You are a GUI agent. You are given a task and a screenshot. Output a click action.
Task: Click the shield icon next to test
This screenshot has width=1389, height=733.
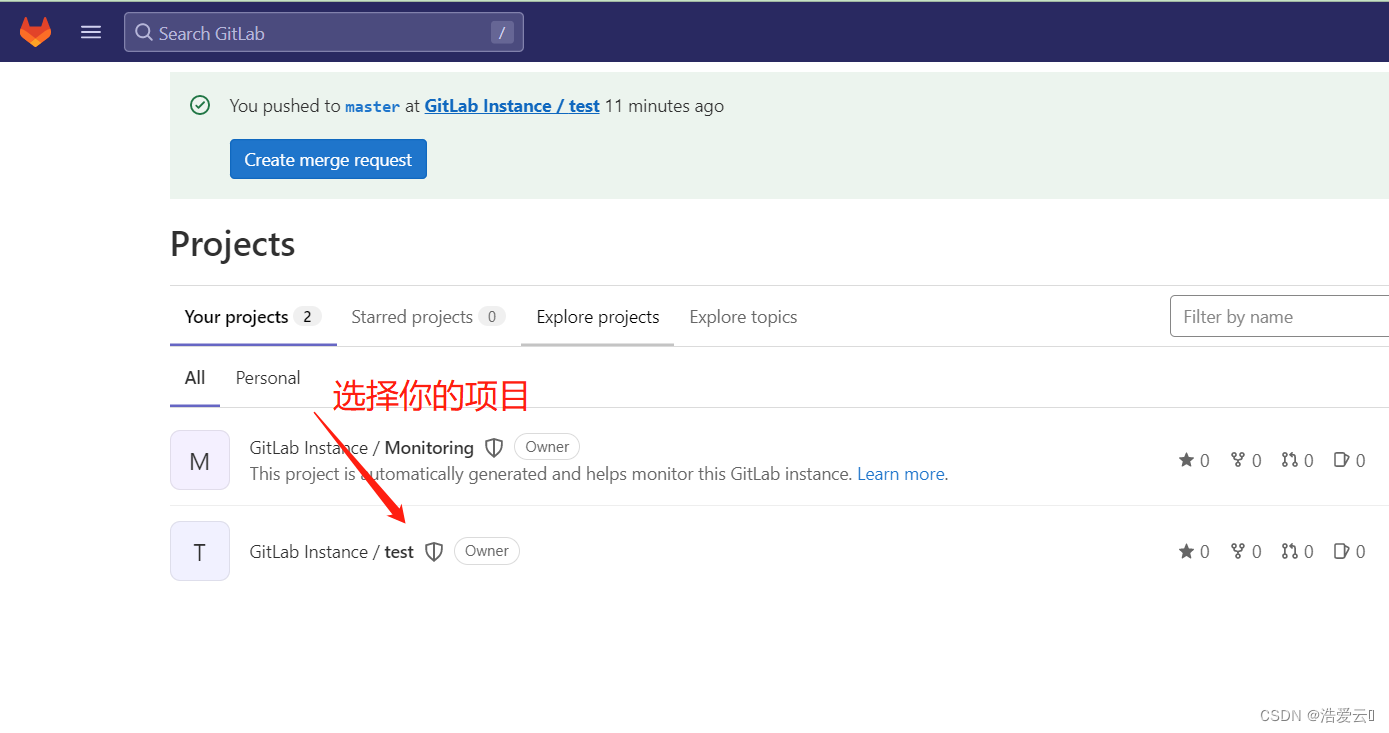click(x=434, y=552)
